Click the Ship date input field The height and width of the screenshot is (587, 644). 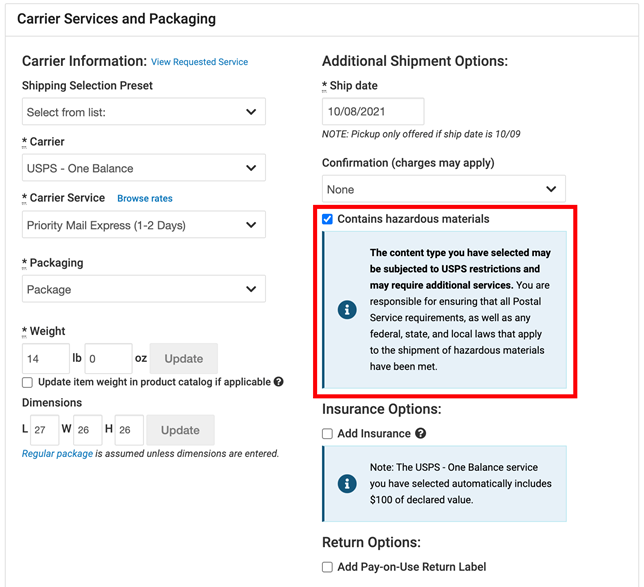click(373, 112)
